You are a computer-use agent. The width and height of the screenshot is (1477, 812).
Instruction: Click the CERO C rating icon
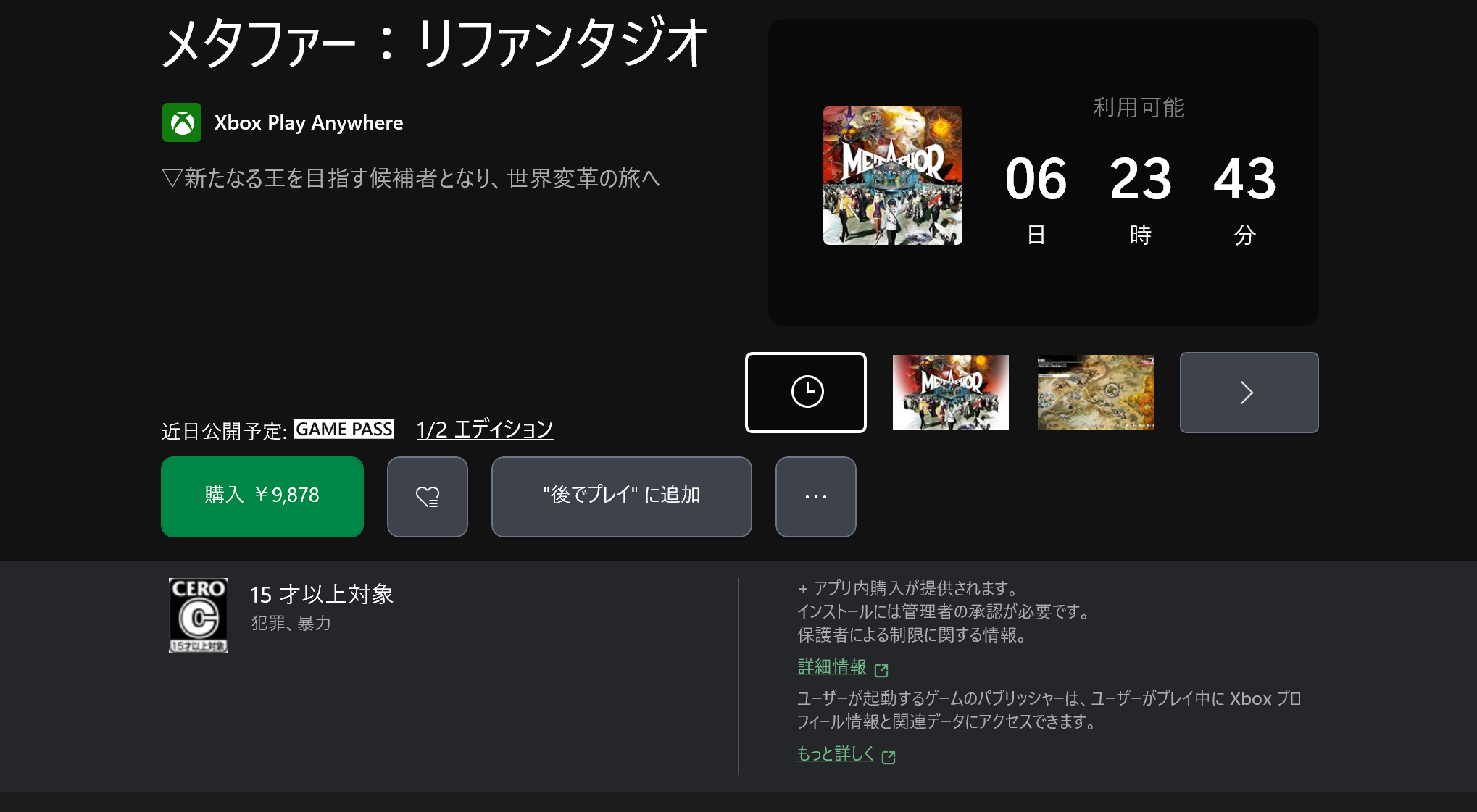pos(199,616)
